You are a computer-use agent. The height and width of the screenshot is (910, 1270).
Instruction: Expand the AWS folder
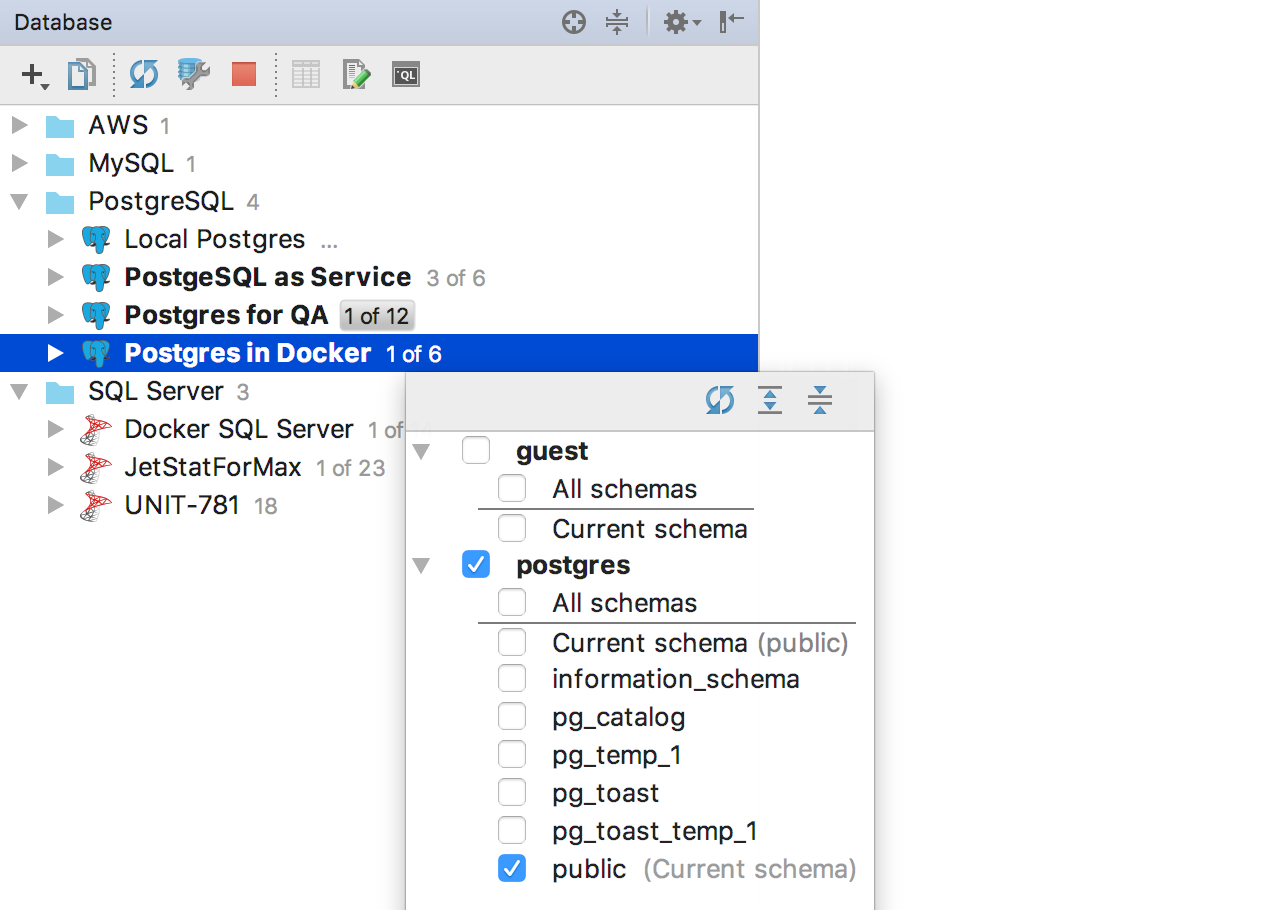[x=18, y=125]
